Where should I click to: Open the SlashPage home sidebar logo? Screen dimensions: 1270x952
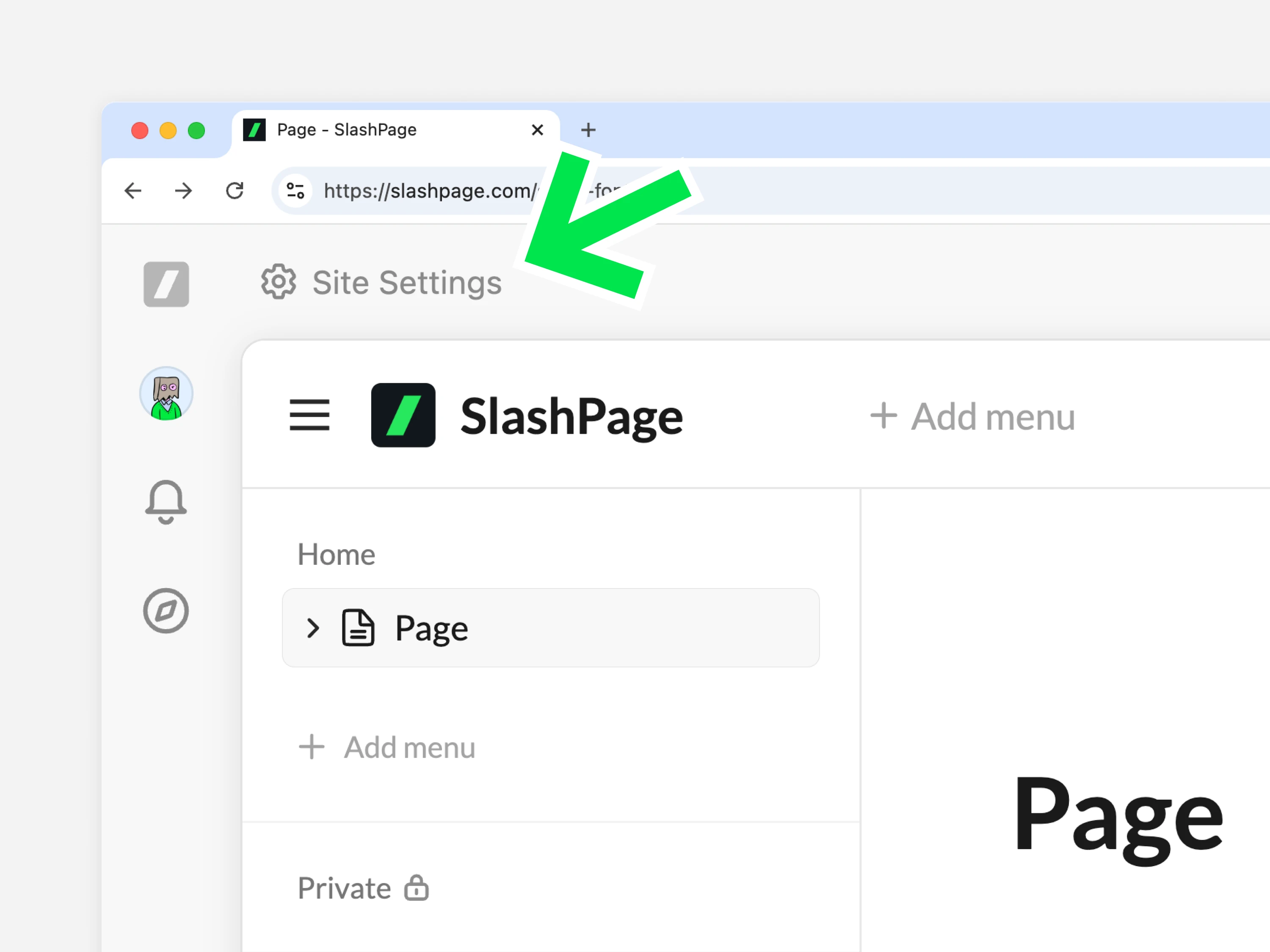pyautogui.click(x=166, y=284)
